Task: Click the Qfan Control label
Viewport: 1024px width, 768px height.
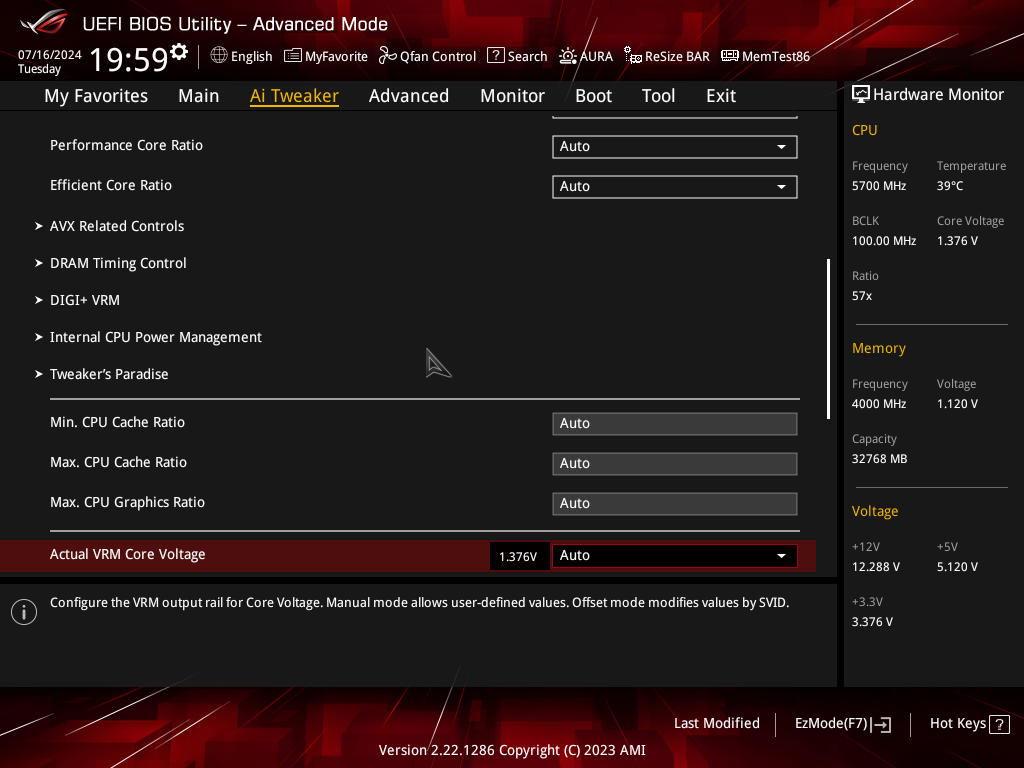Action: [438, 56]
